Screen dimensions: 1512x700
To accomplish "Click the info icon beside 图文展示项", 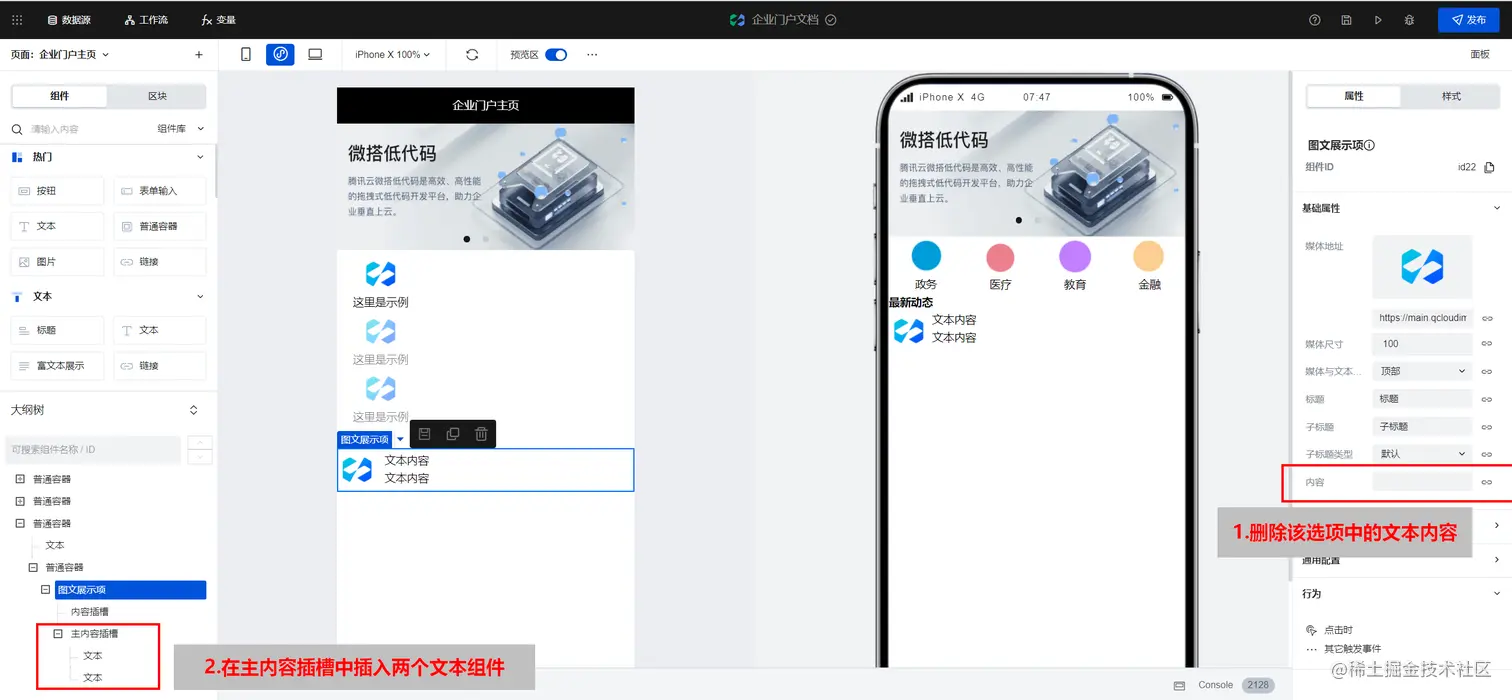I will coord(1369,145).
